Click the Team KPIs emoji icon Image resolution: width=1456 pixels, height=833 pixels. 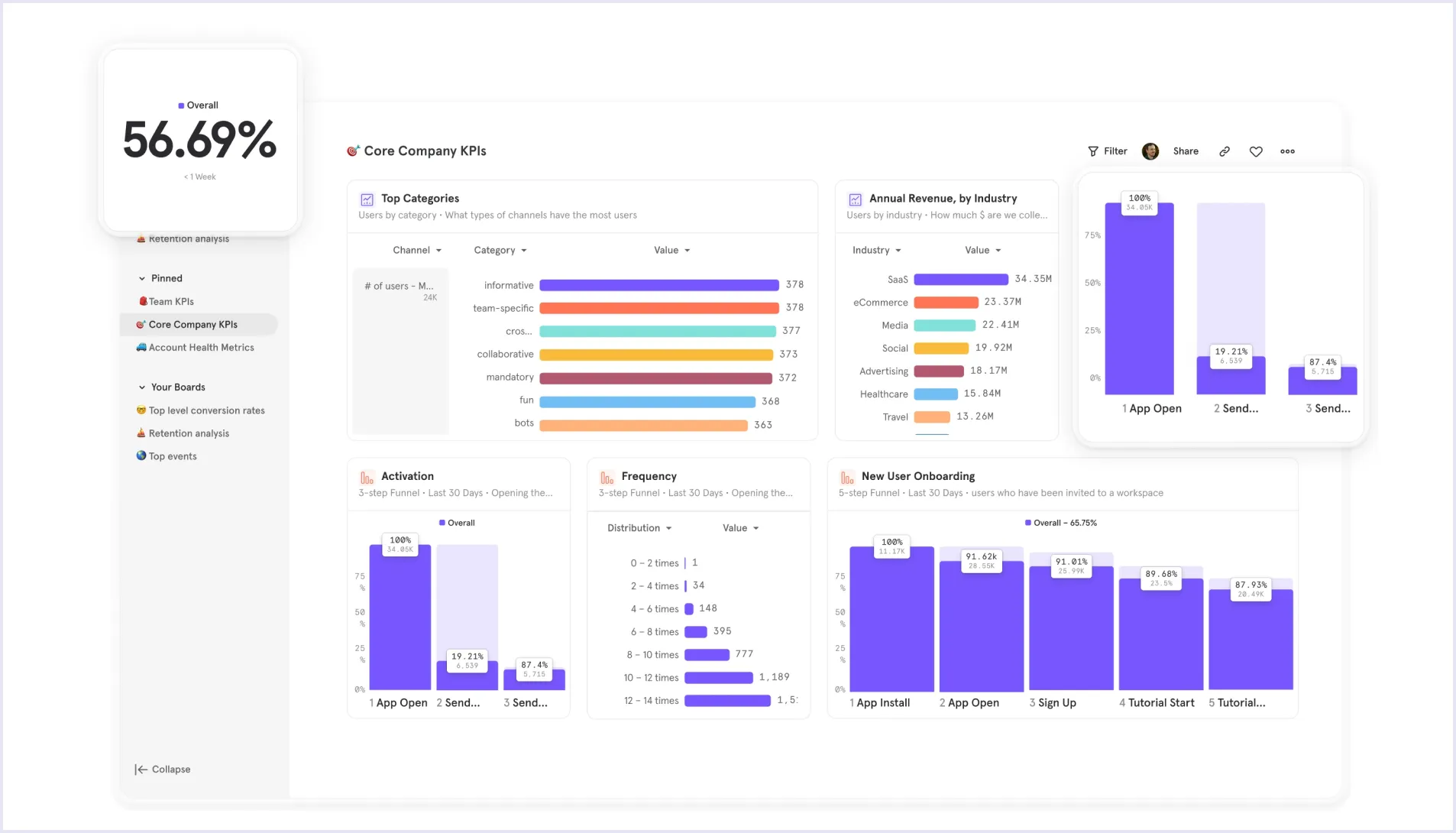coord(143,301)
